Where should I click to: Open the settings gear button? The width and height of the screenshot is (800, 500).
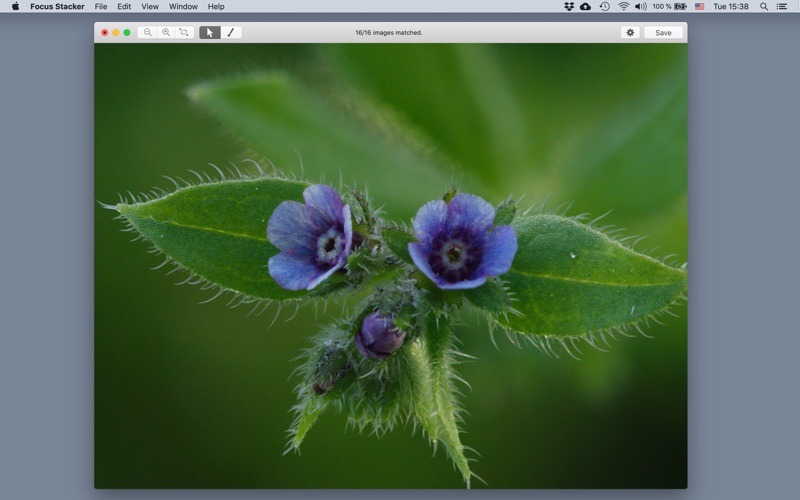pos(630,33)
